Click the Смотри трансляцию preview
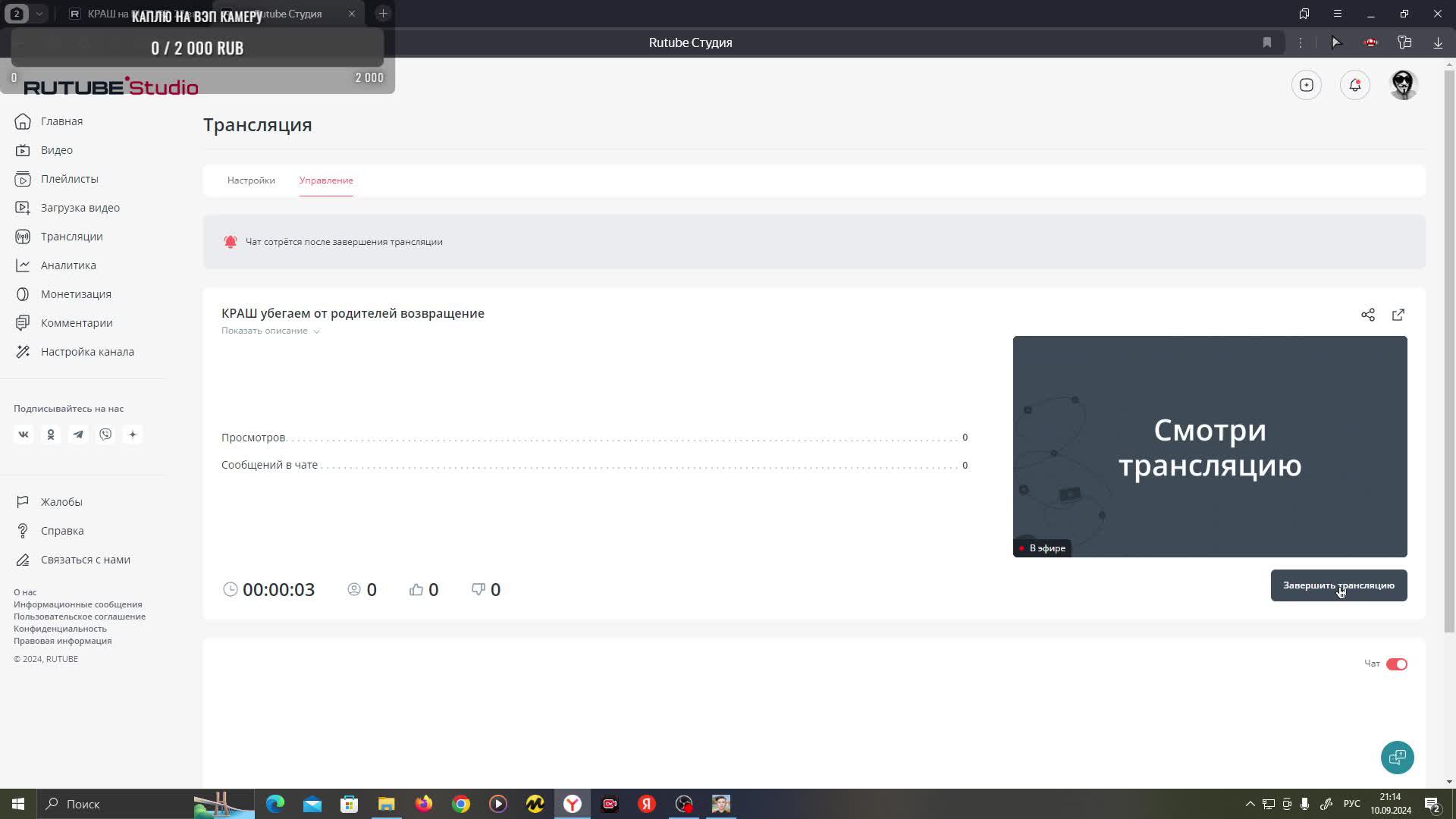The height and width of the screenshot is (819, 1456). [1210, 447]
